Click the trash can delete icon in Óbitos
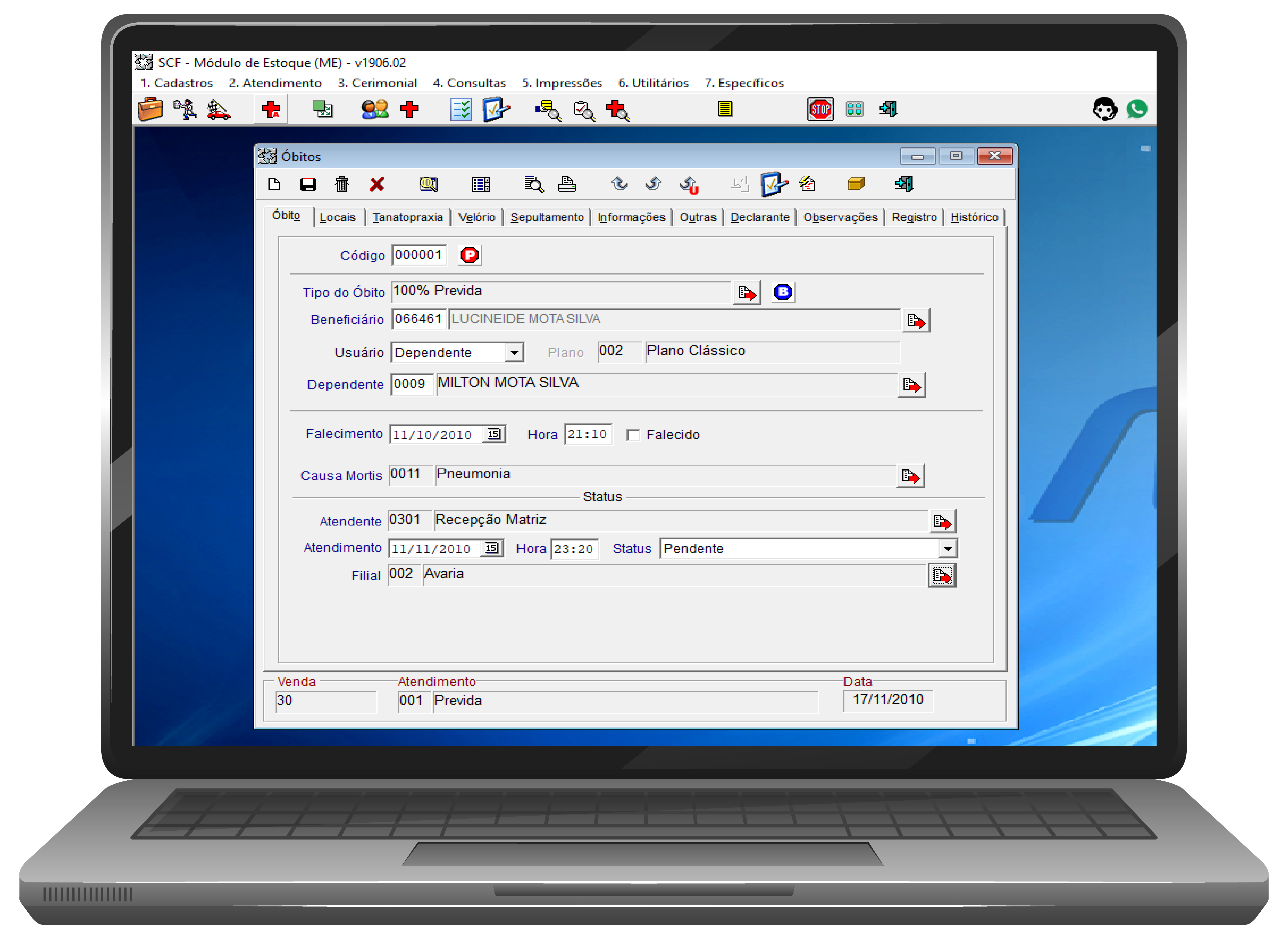The width and height of the screenshot is (1288, 939). (342, 184)
